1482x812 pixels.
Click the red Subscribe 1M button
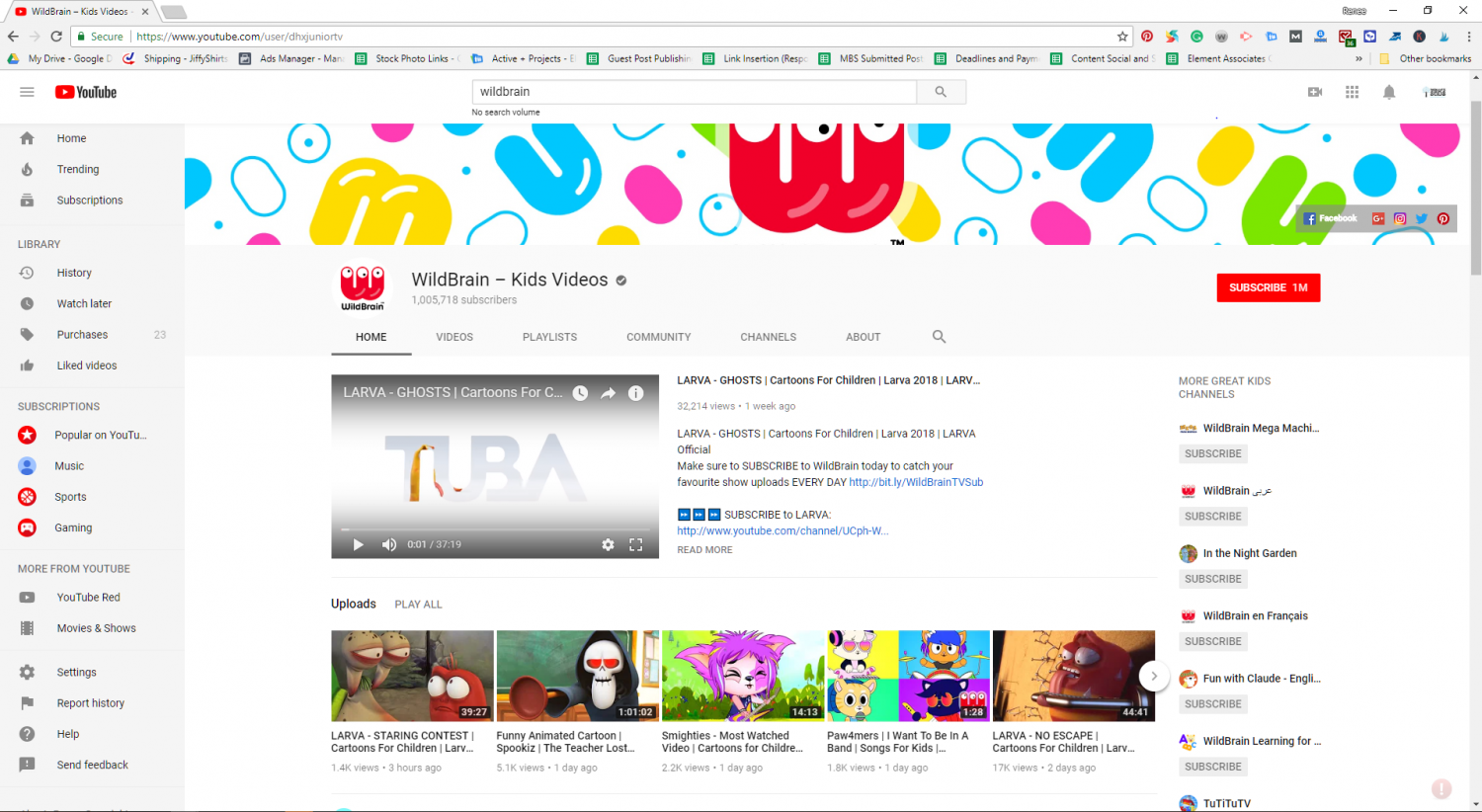coord(1268,287)
